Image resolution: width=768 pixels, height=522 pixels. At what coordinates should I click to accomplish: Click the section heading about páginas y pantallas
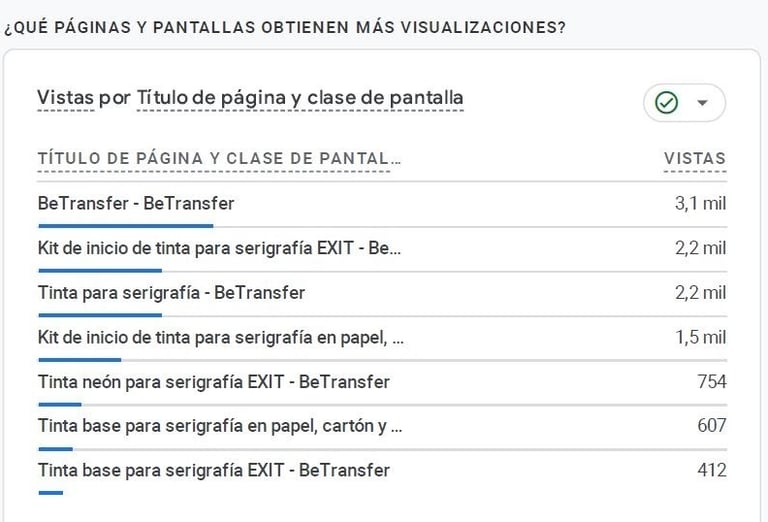(285, 27)
